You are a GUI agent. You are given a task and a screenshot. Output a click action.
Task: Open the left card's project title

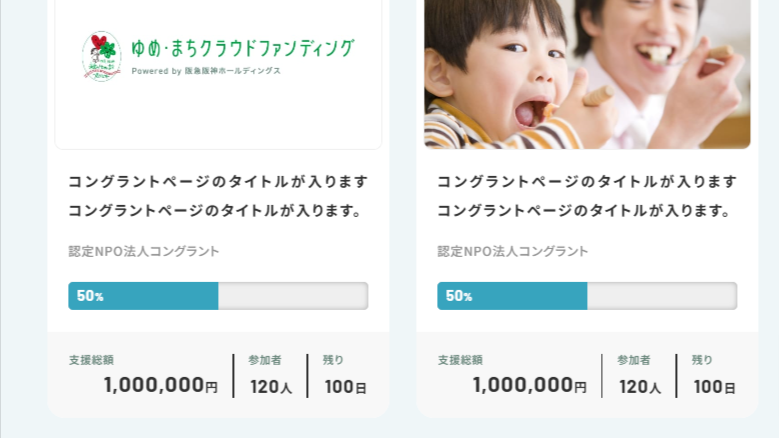coord(218,196)
